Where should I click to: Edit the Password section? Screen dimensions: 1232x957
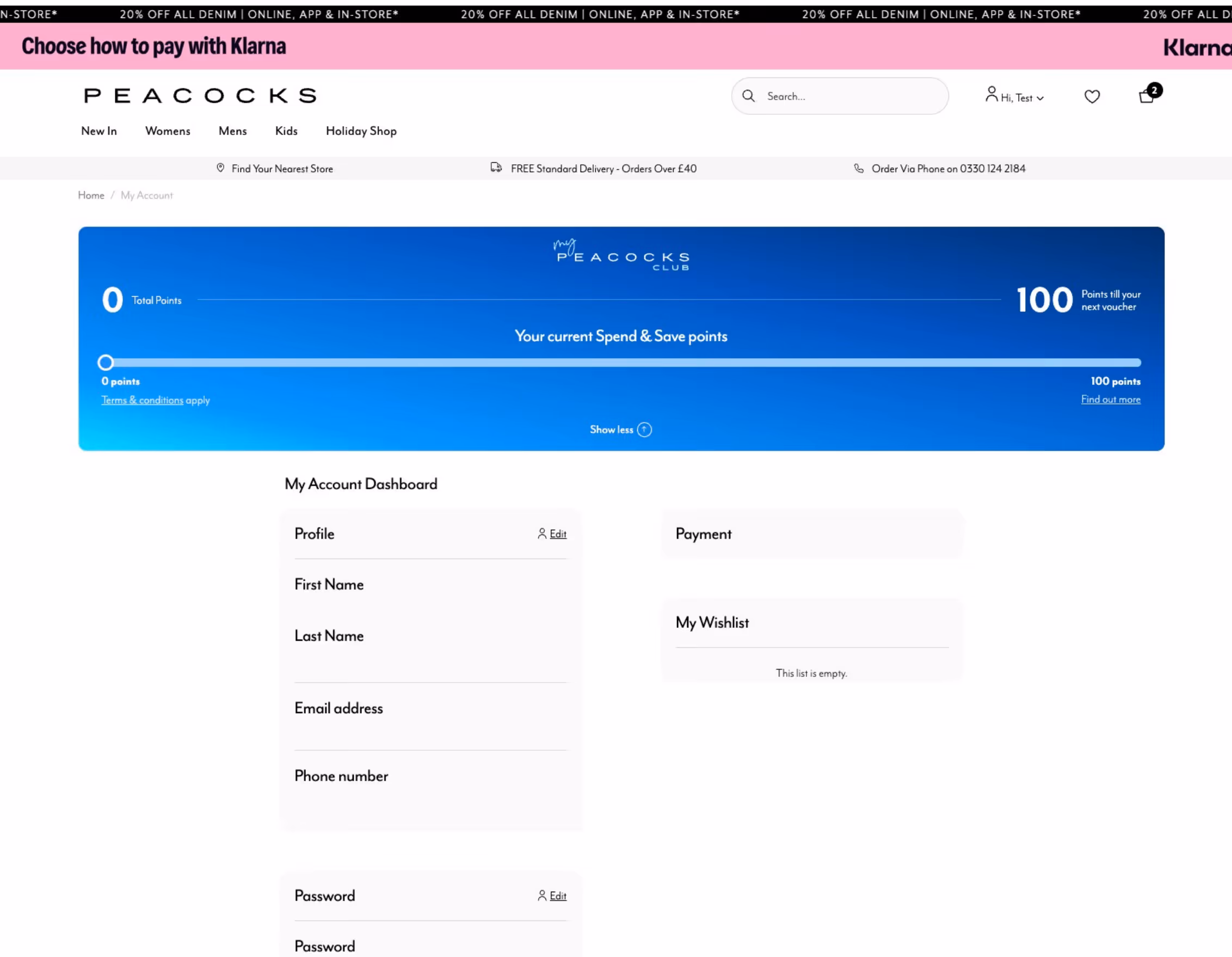pyautogui.click(x=557, y=895)
